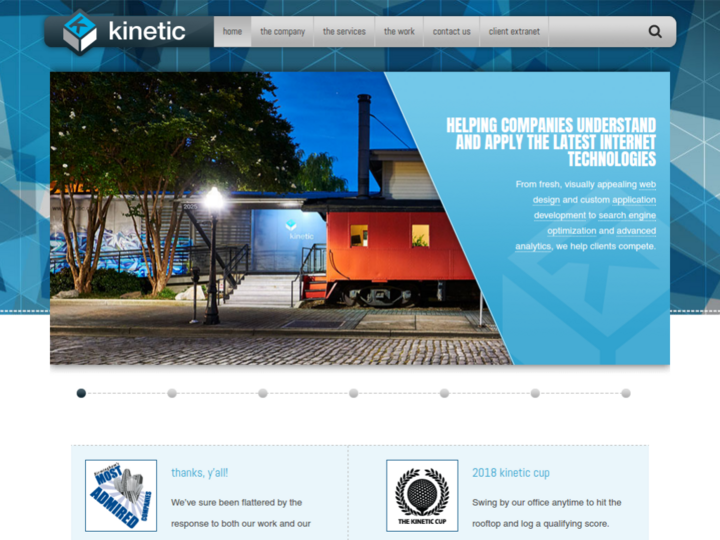Jump to the last slide dot

tap(626, 393)
